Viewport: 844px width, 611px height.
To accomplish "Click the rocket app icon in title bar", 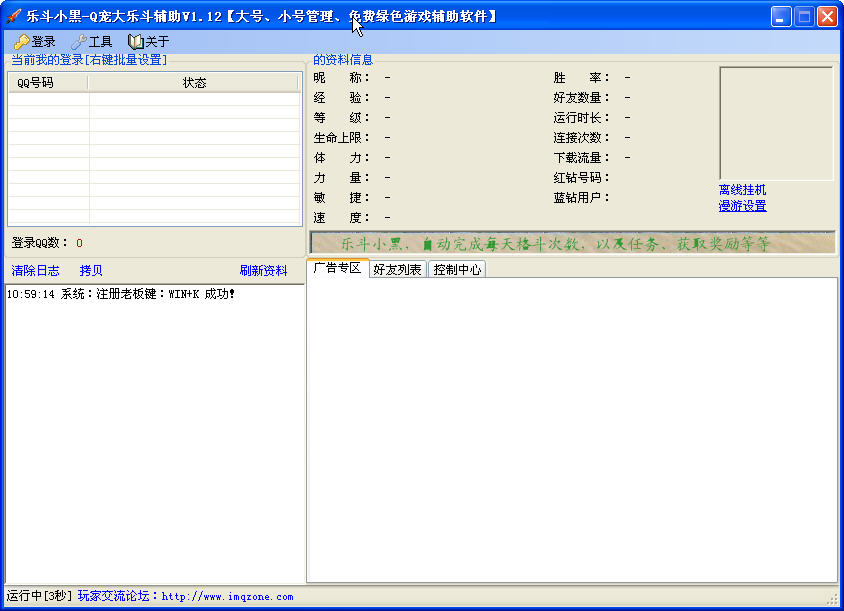I will (x=13, y=16).
